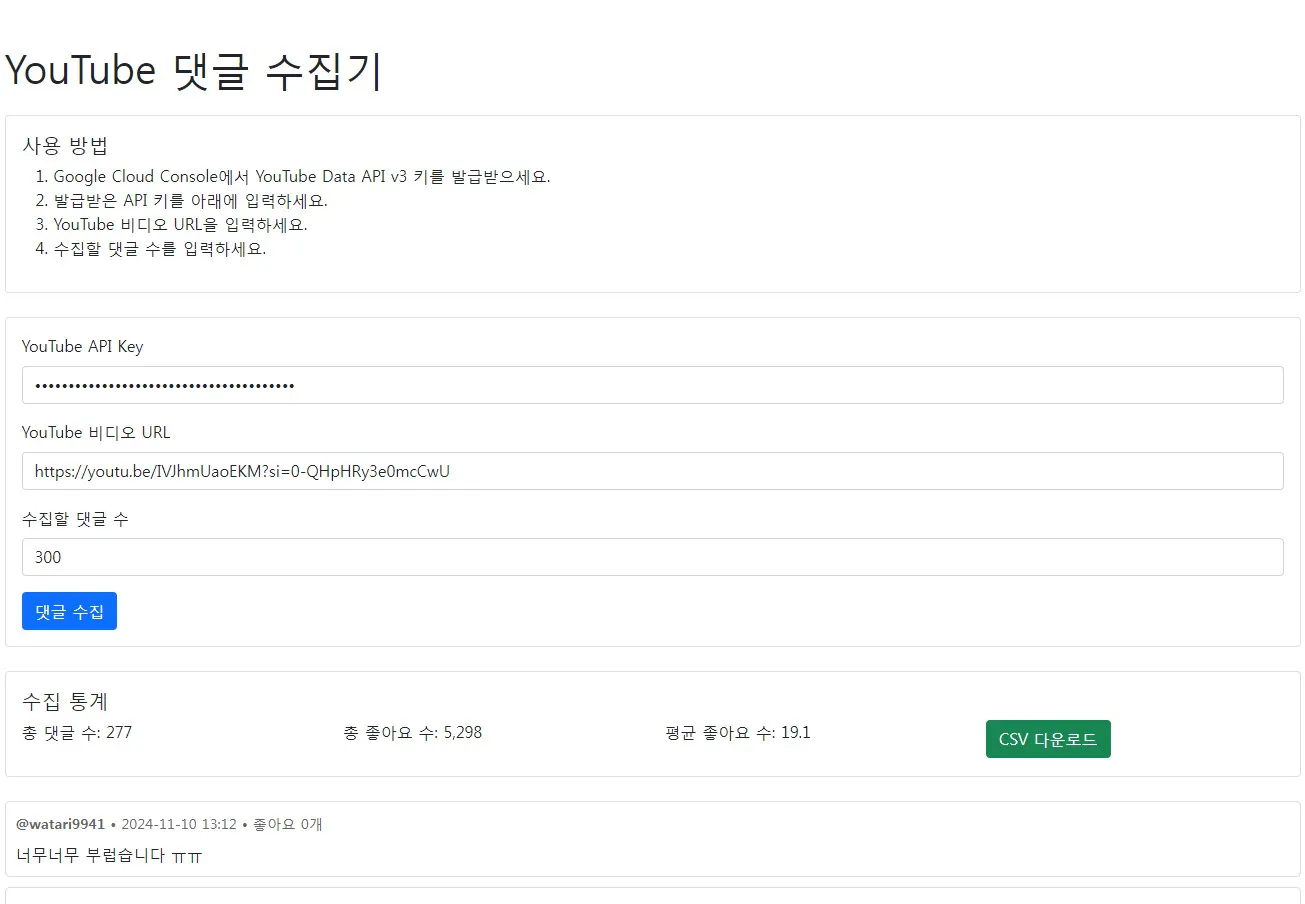Click the YouTube 비디오 URL label
Screen dimensions: 1305x904
(96, 433)
